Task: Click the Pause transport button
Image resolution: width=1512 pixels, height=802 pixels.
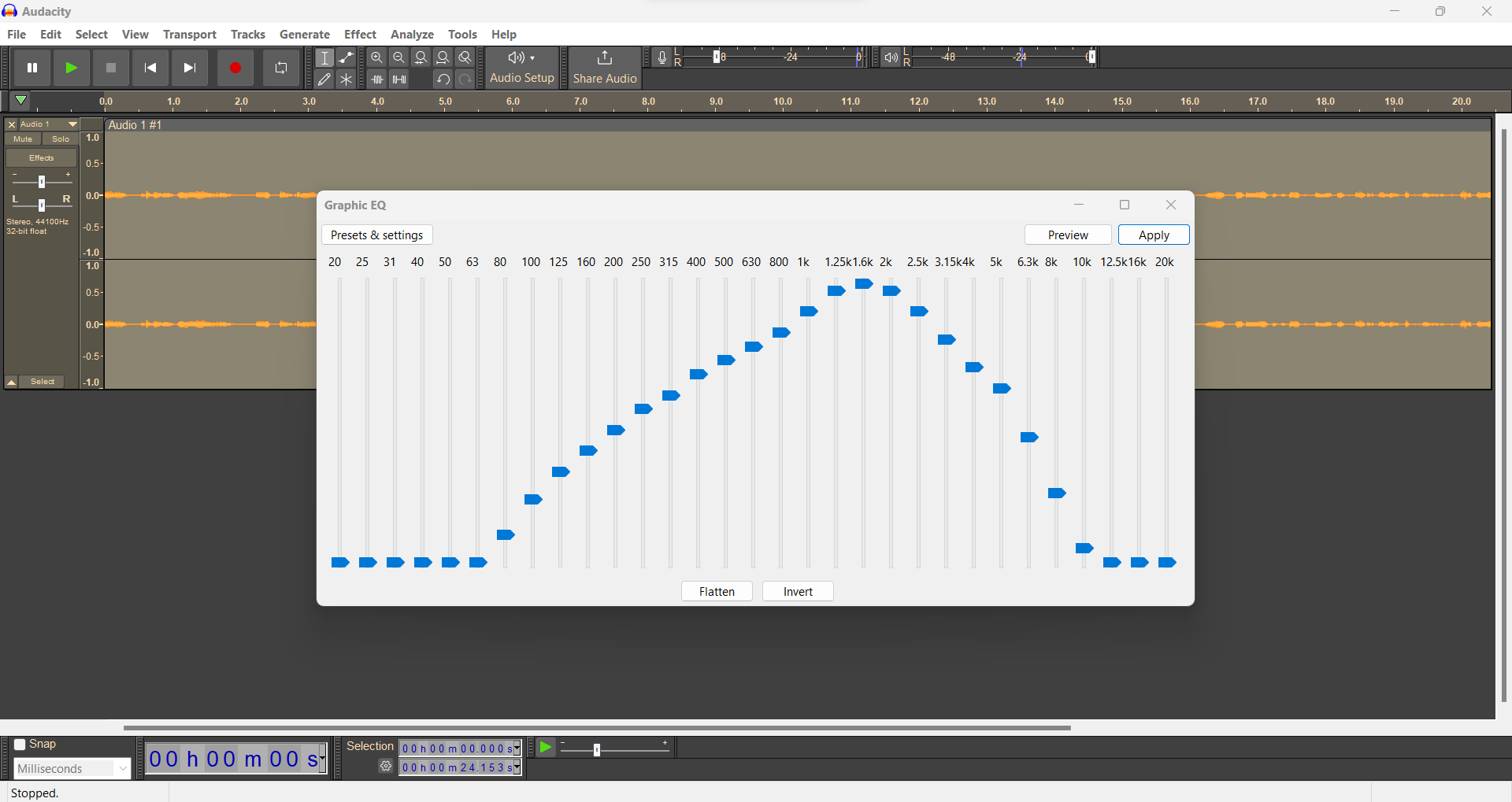Action: [x=32, y=68]
